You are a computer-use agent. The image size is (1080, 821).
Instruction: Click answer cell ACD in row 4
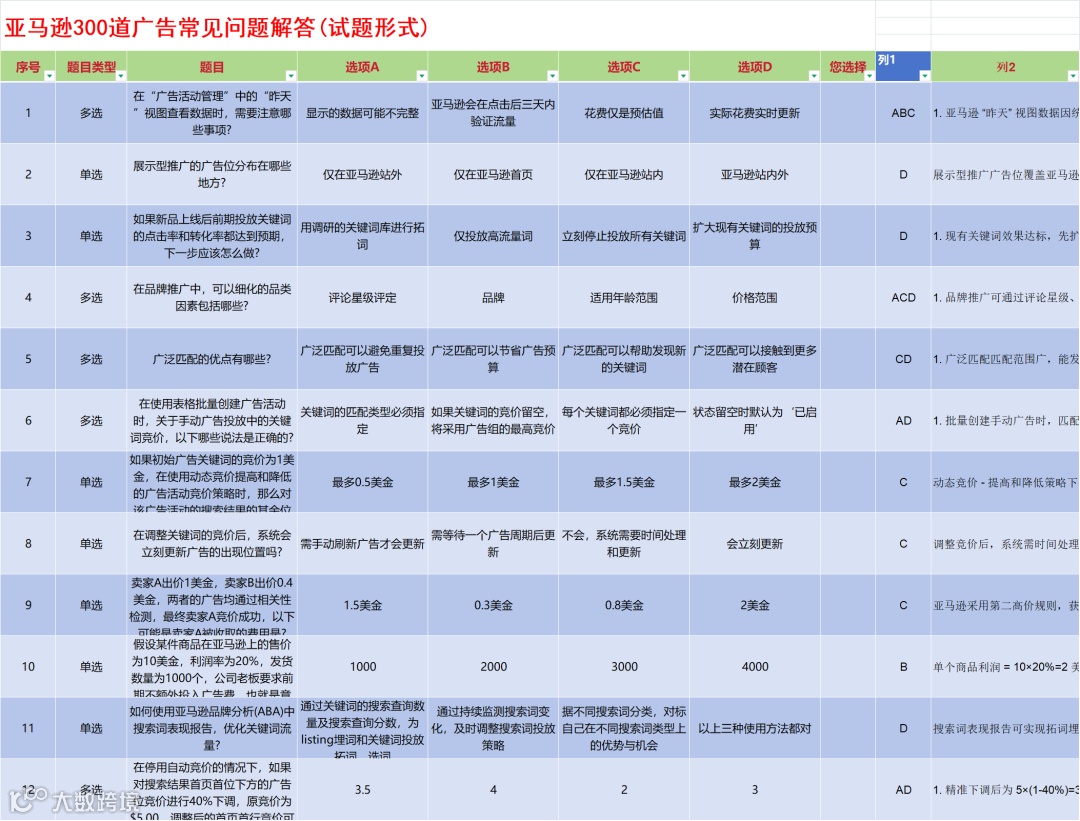pyautogui.click(x=903, y=298)
